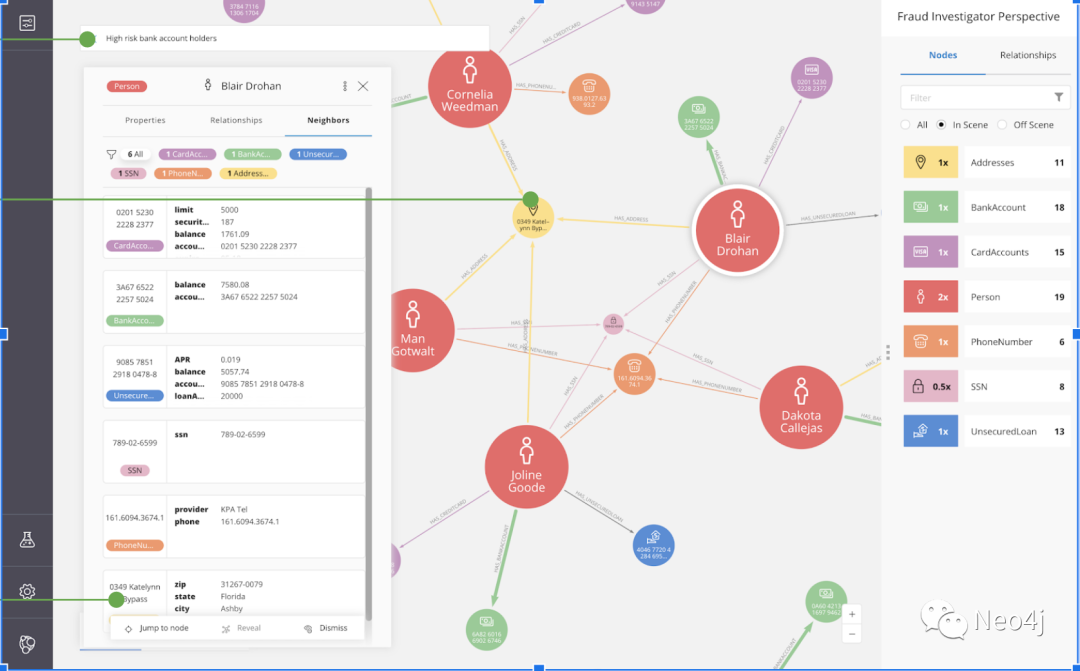Viewport: 1080px width, 671px height.
Task: Click the help icon at sidebar bottom
Action: 27,644
